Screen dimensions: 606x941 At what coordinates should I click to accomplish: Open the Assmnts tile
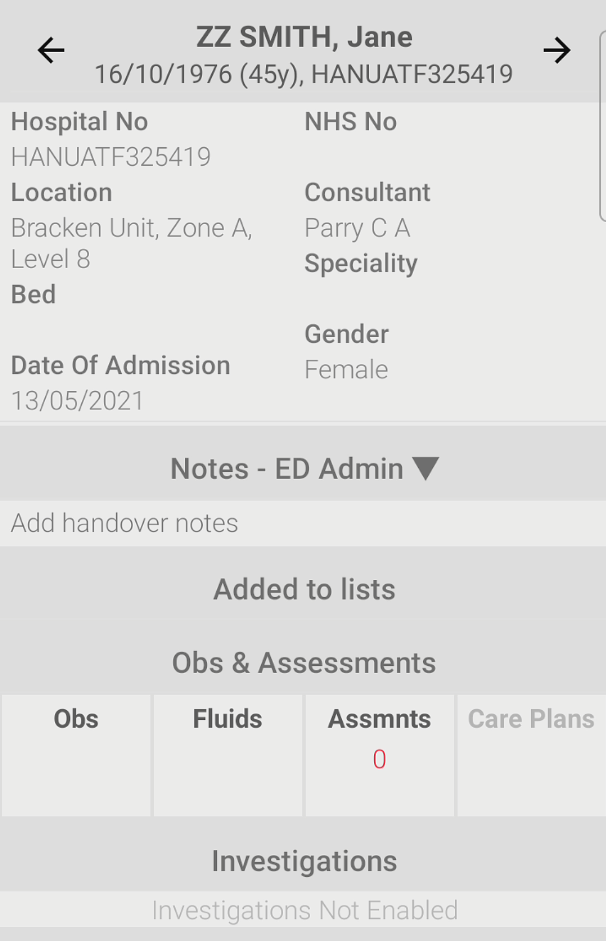pos(380,755)
